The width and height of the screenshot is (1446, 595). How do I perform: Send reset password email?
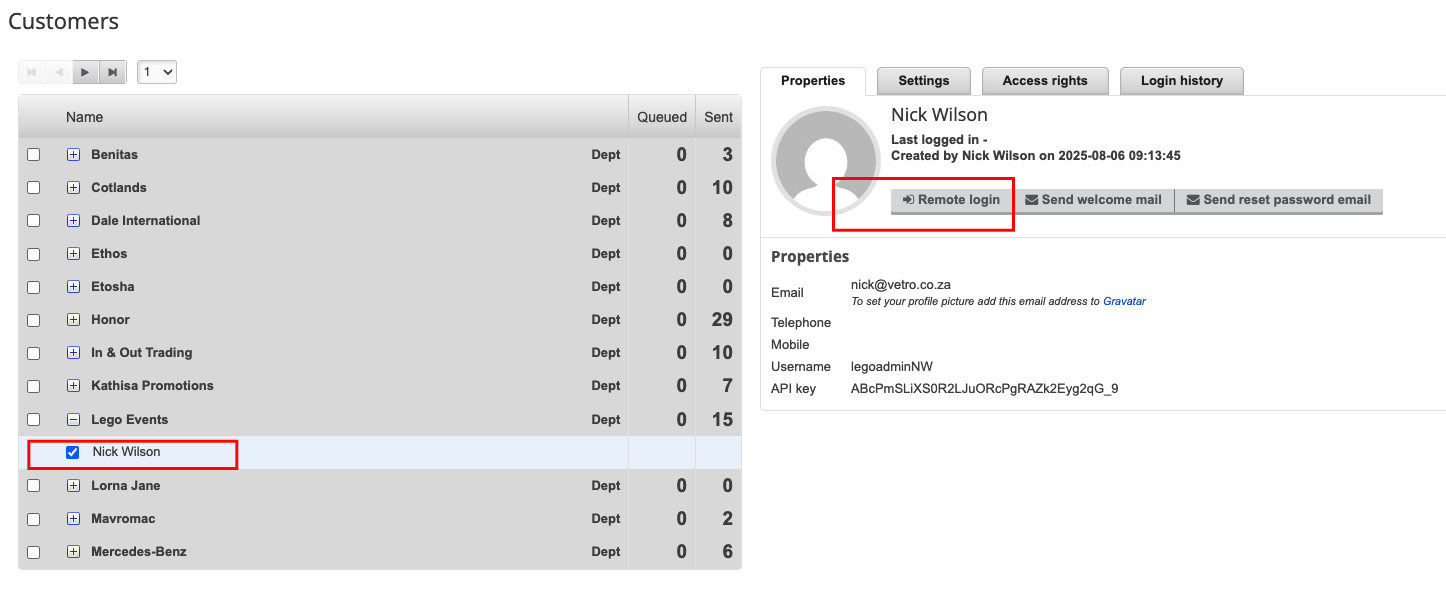1278,200
